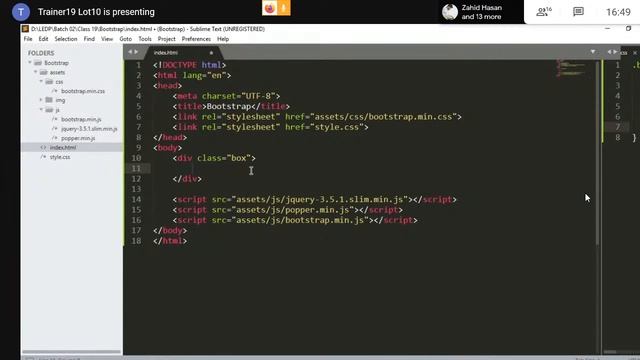
Task: Go to next tab using right arrow
Action: click(136, 52)
